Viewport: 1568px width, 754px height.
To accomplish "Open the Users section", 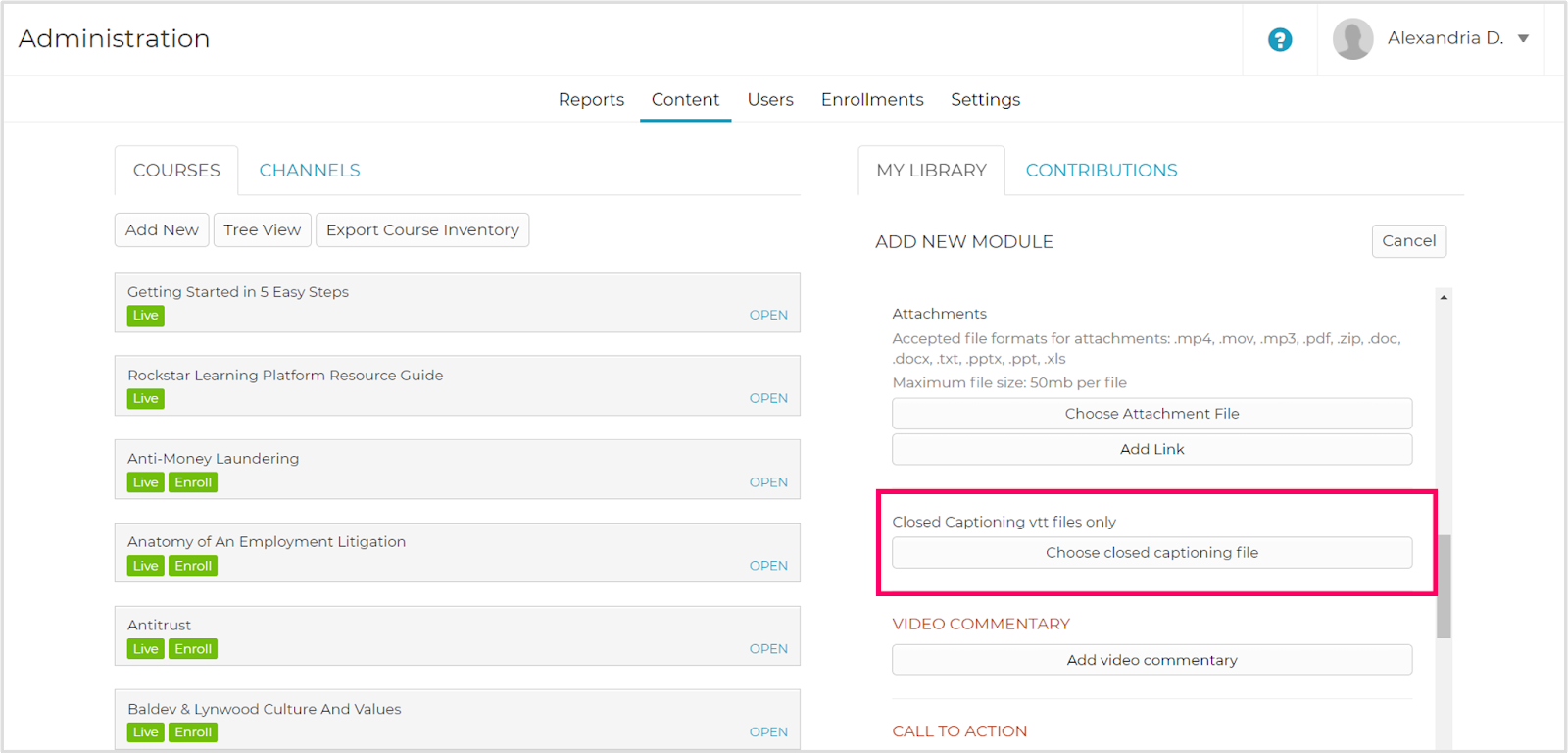I will coord(770,100).
